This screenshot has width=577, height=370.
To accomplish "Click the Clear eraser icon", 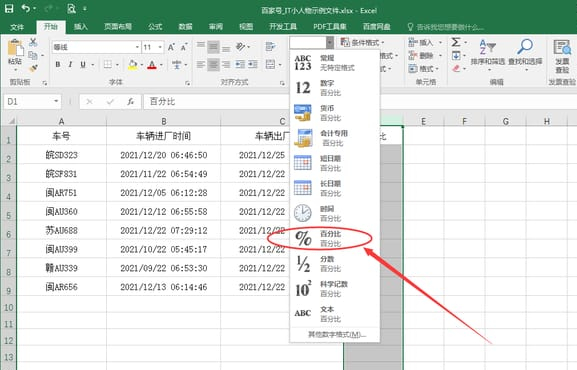I will (x=456, y=68).
